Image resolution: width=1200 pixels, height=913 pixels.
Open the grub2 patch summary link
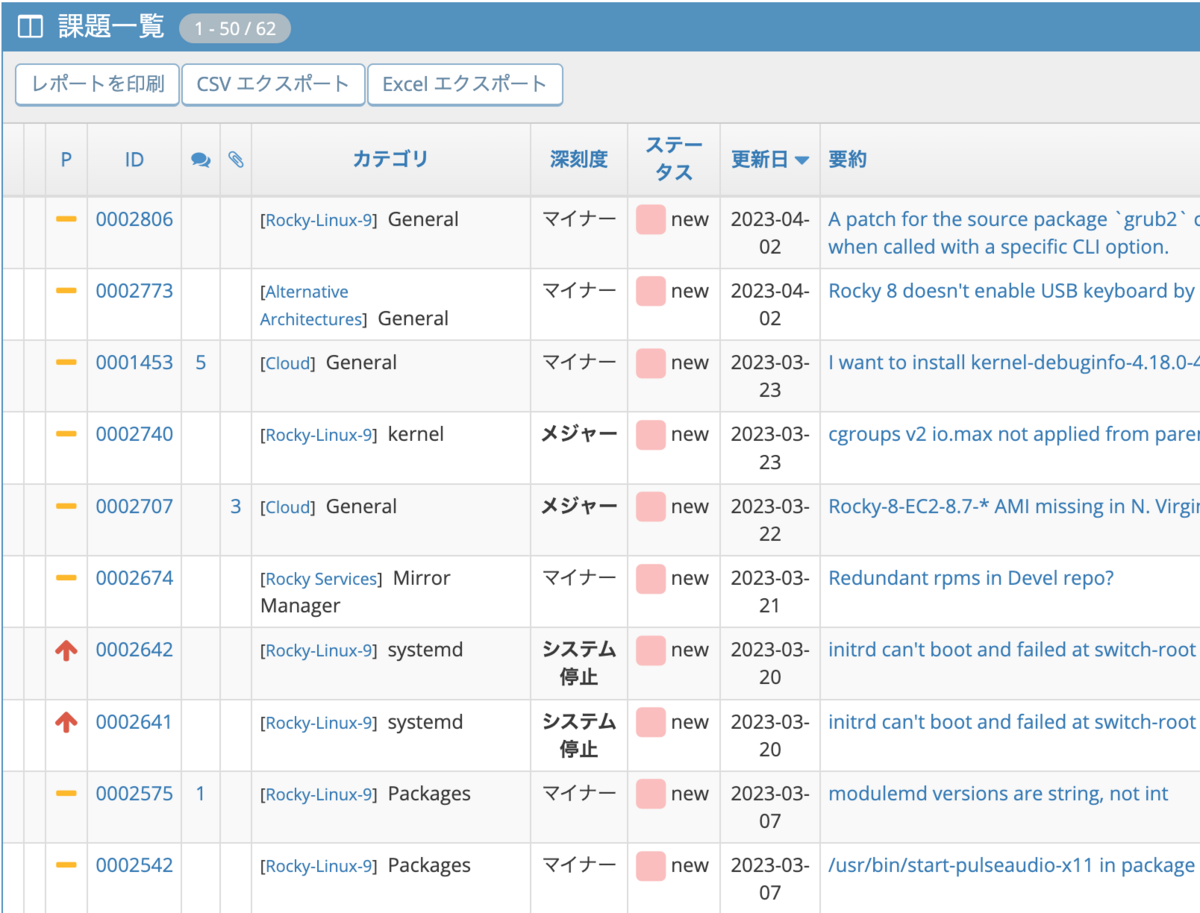1013,233
